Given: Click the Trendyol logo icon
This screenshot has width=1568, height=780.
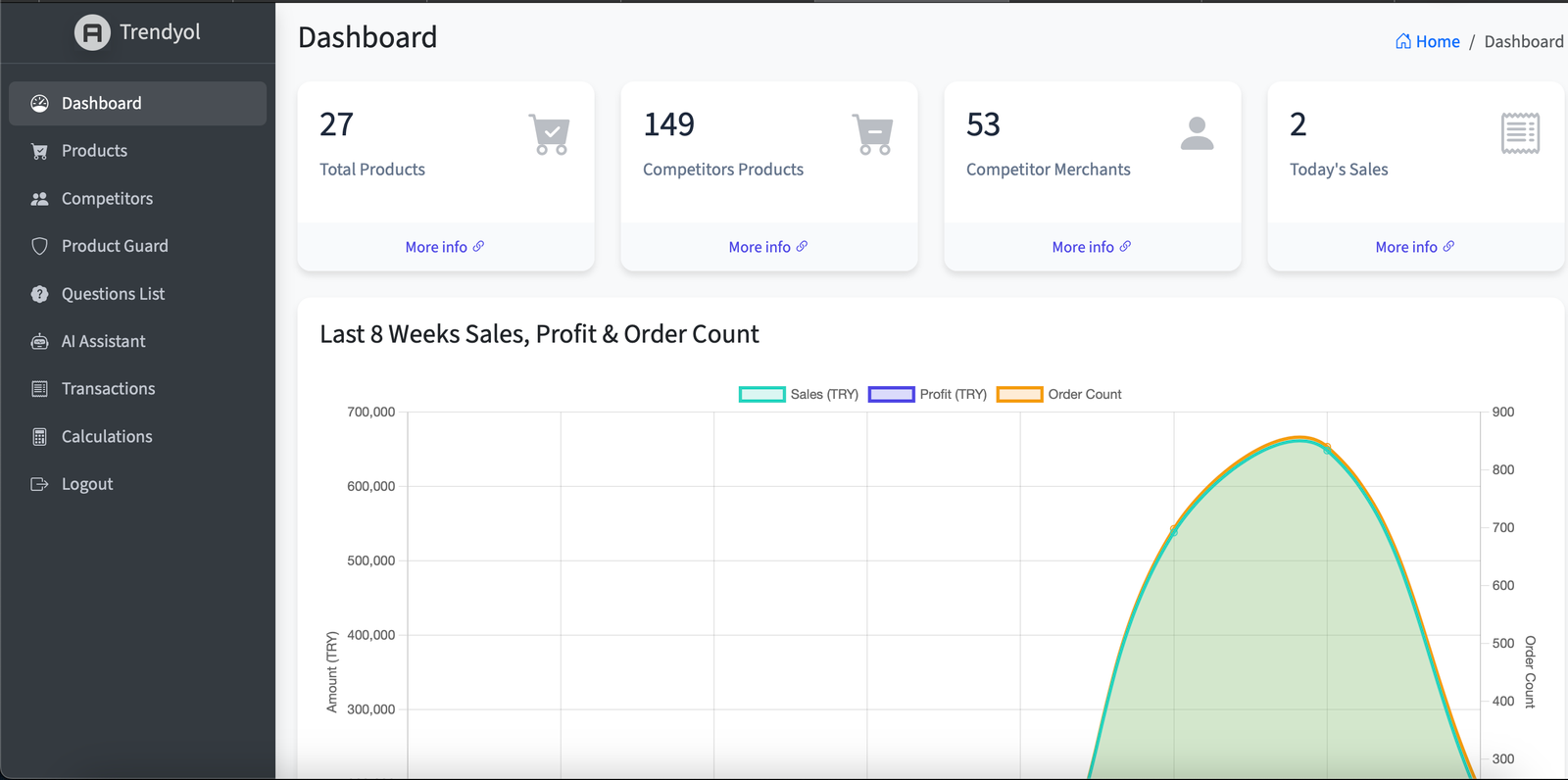Looking at the screenshot, I should pyautogui.click(x=92, y=32).
